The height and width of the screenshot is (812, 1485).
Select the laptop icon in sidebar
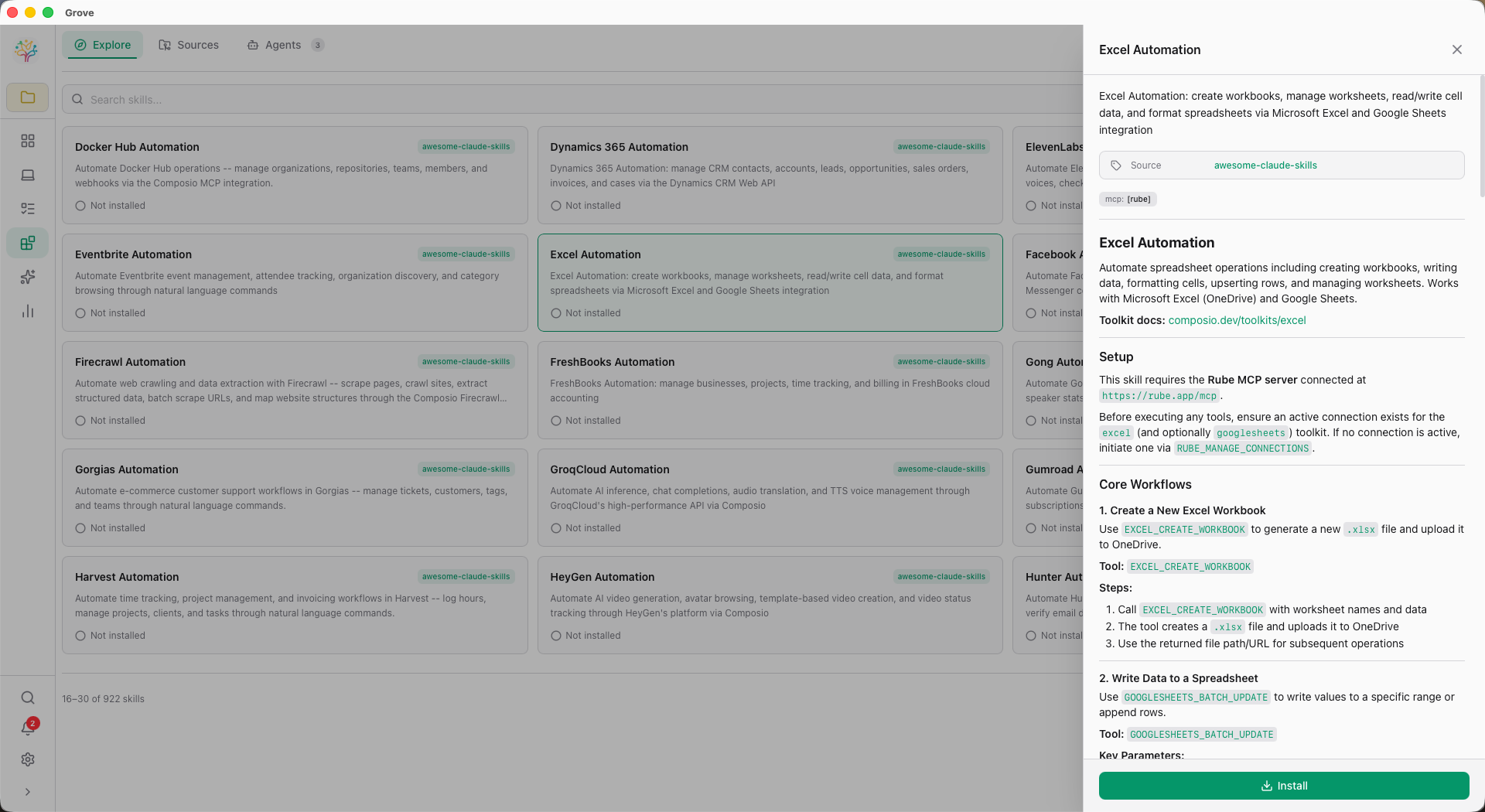coord(28,175)
